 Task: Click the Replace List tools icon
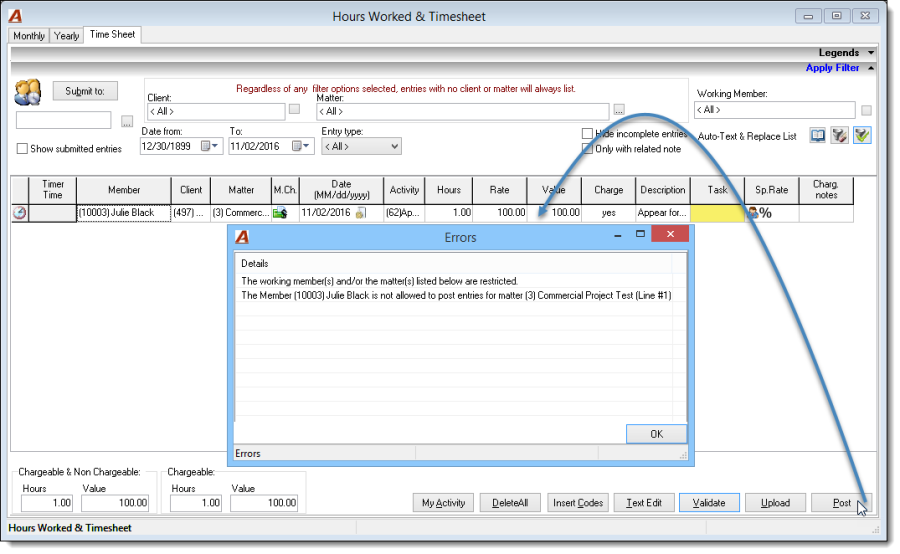[x=839, y=135]
